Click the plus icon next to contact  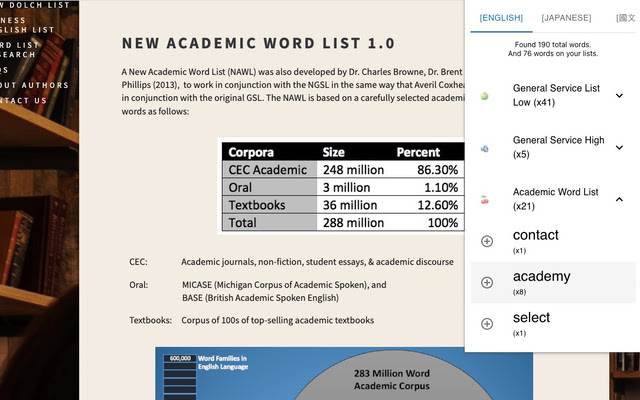pyautogui.click(x=487, y=241)
